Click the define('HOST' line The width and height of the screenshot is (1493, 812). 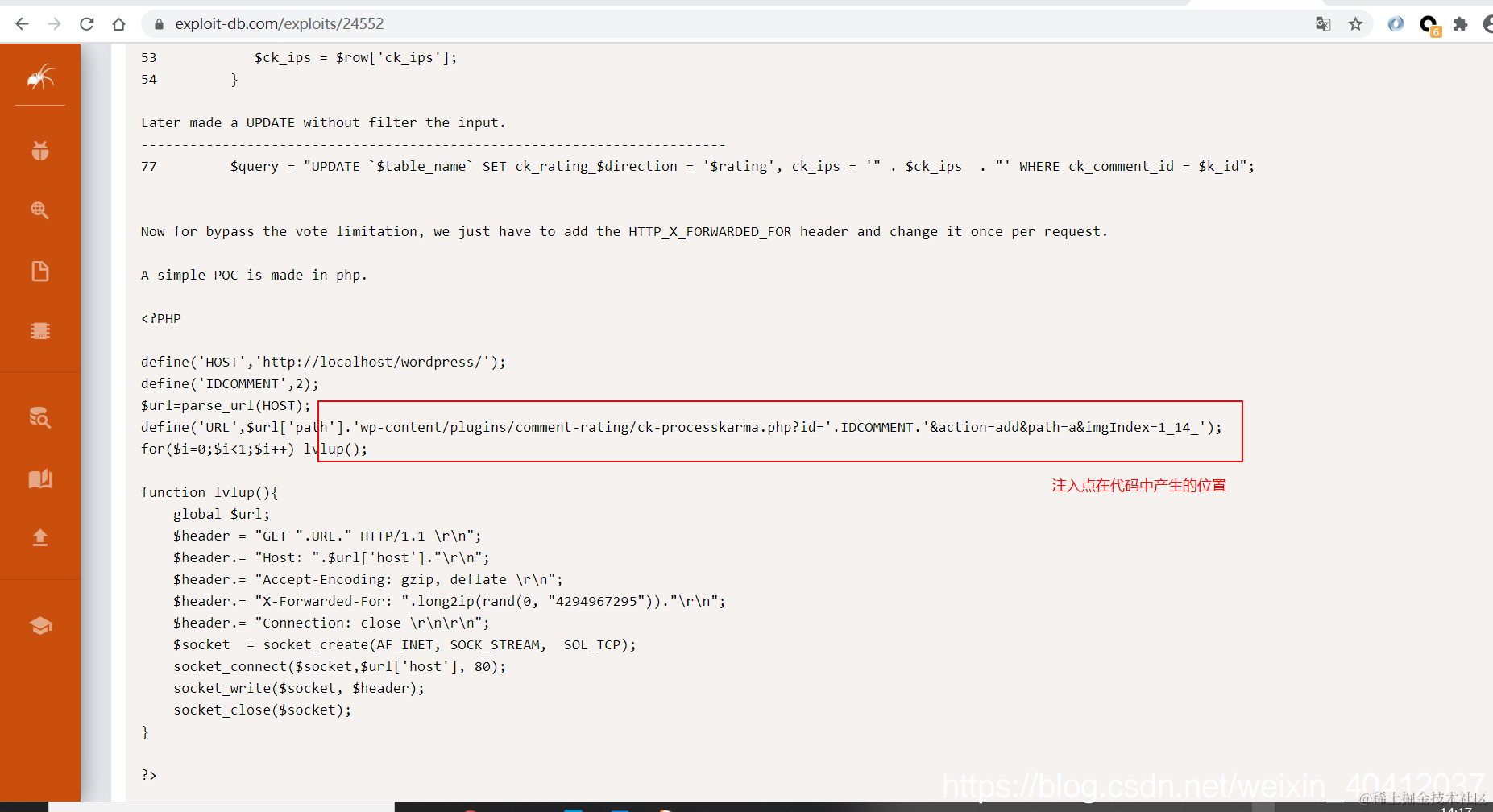tap(323, 362)
